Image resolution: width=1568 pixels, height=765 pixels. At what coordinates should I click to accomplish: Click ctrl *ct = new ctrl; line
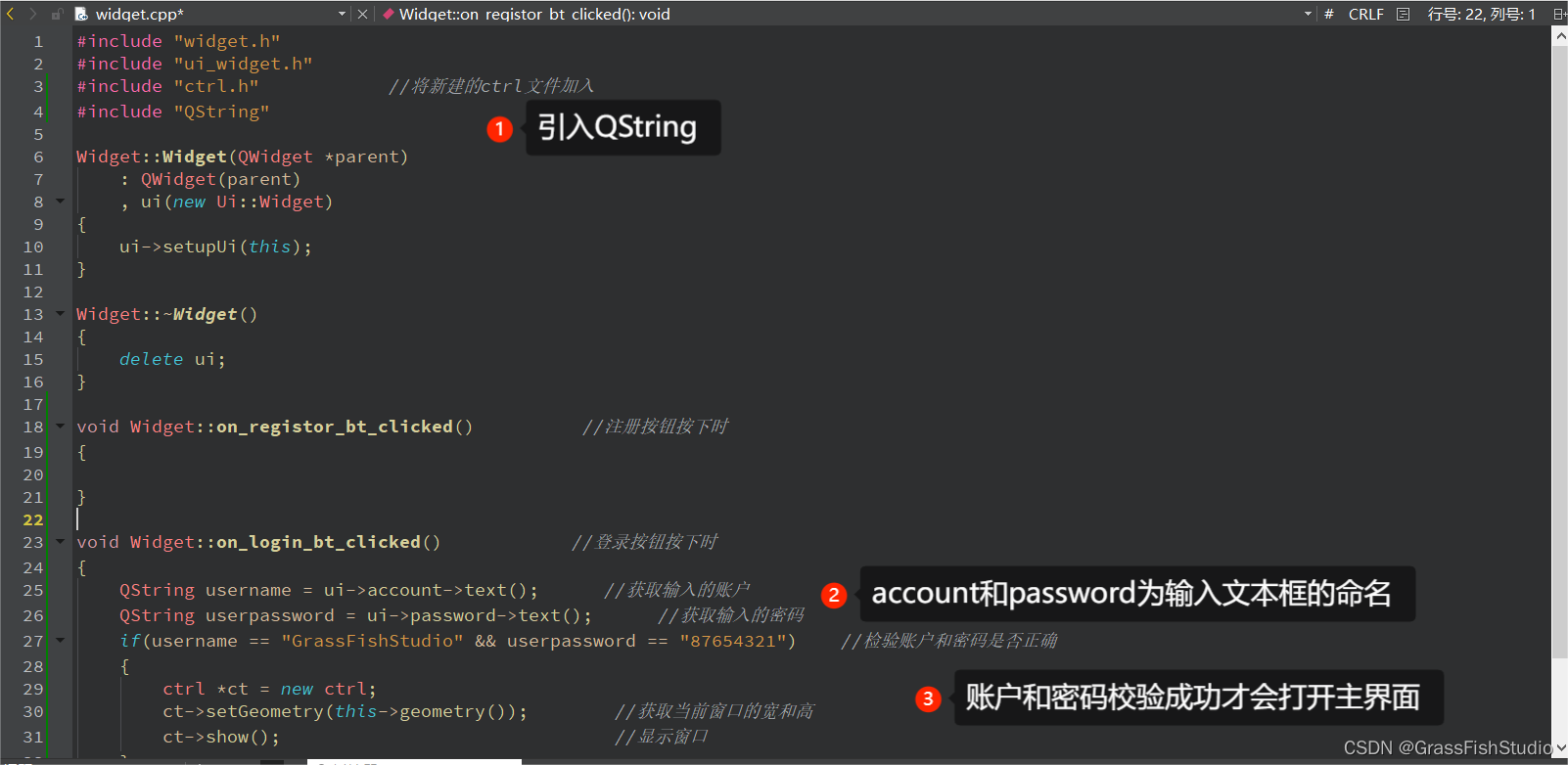[x=269, y=689]
